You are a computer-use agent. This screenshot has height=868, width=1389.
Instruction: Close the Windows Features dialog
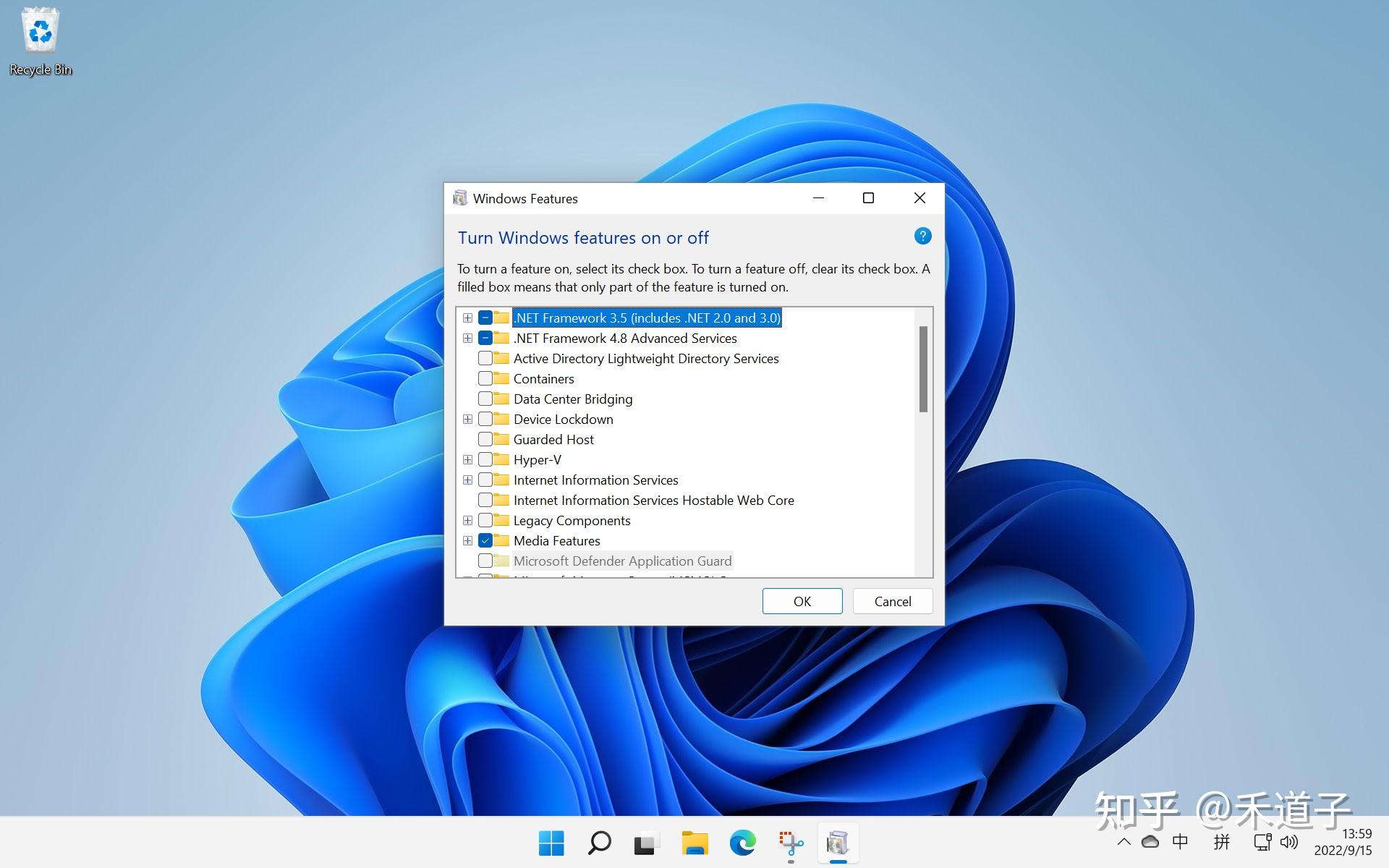[919, 198]
